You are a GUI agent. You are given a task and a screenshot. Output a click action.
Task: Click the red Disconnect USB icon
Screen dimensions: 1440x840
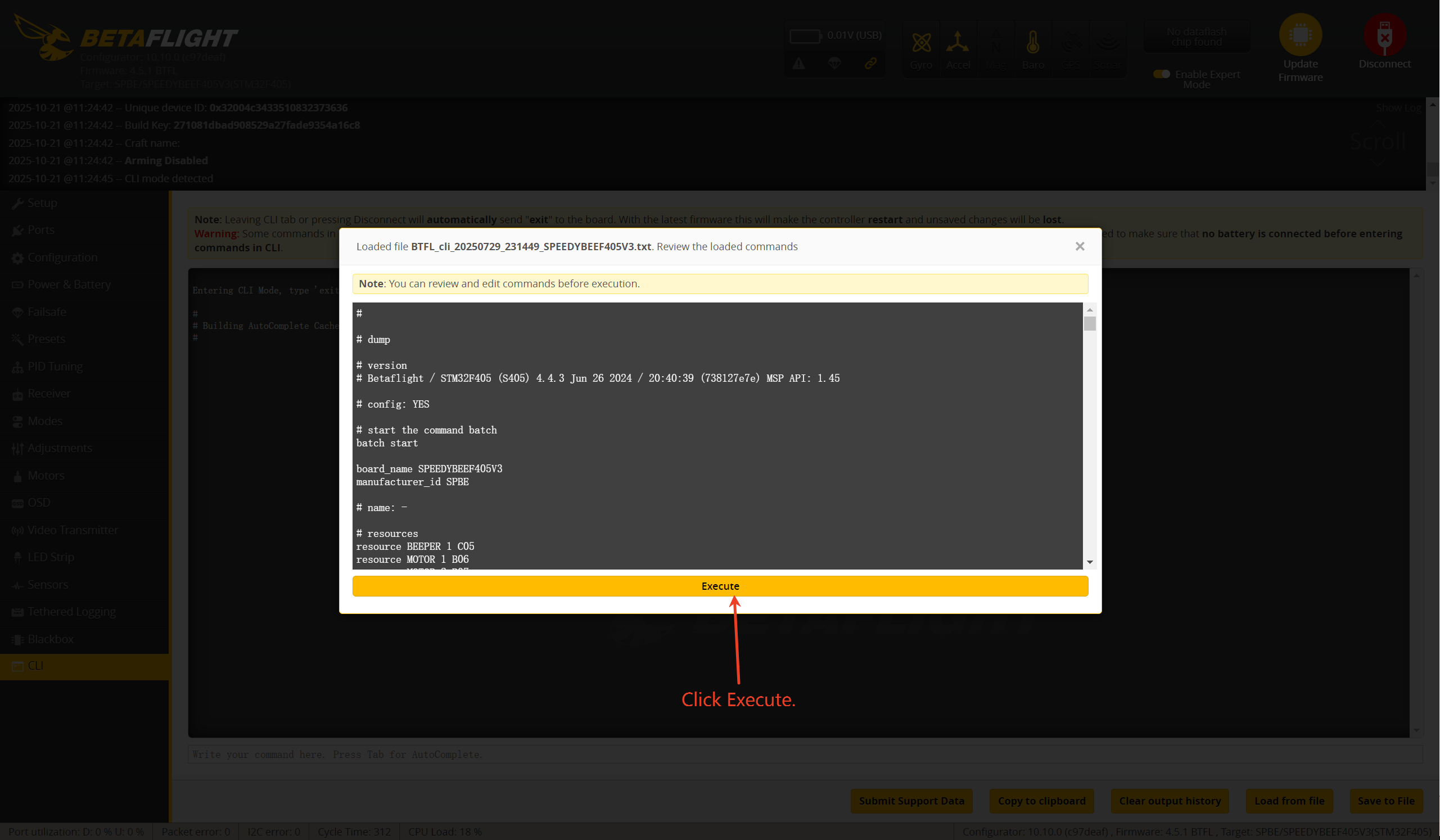pos(1384,34)
